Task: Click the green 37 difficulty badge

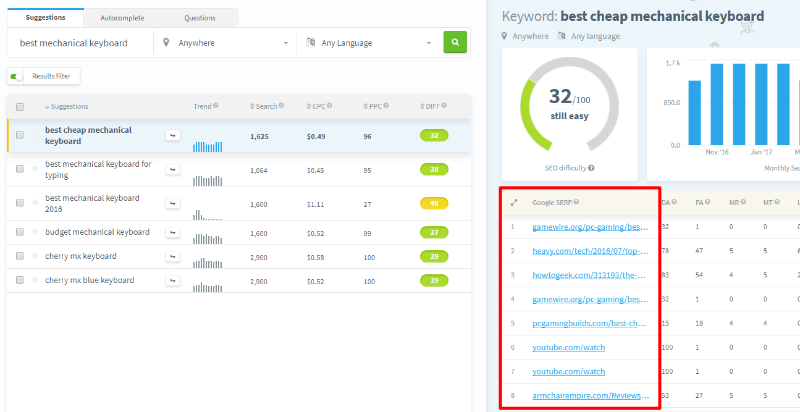Action: [434, 232]
